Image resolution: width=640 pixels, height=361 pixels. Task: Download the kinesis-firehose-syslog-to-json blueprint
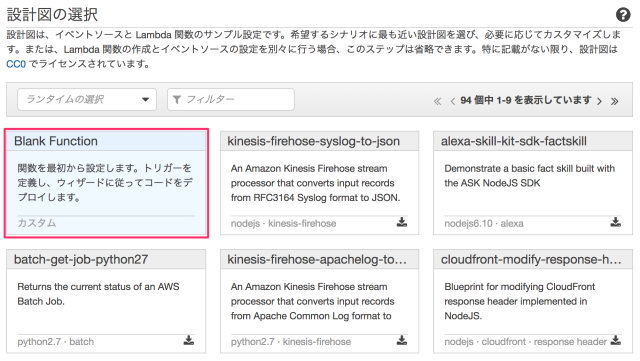click(x=402, y=222)
